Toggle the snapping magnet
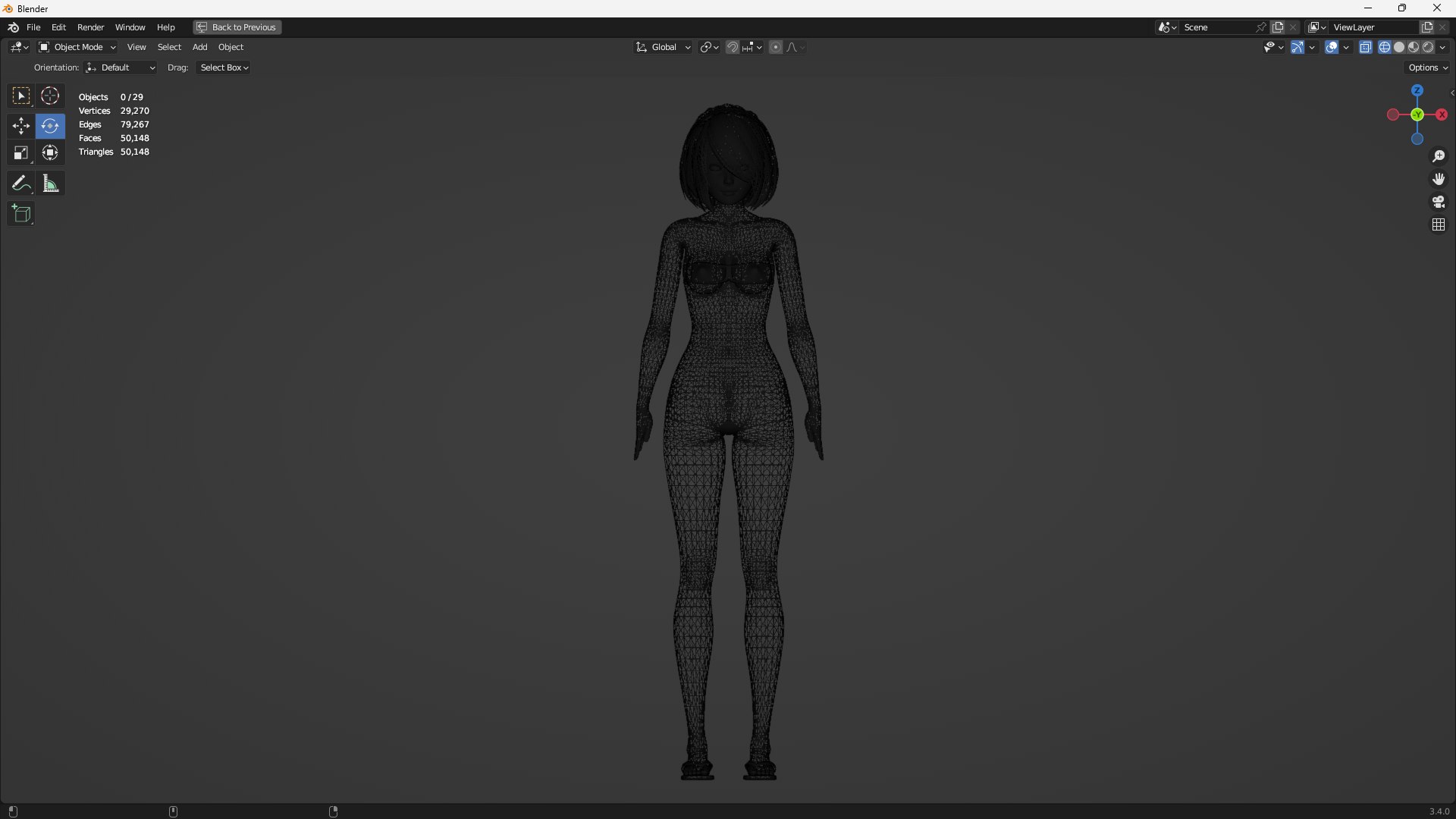 point(733,47)
